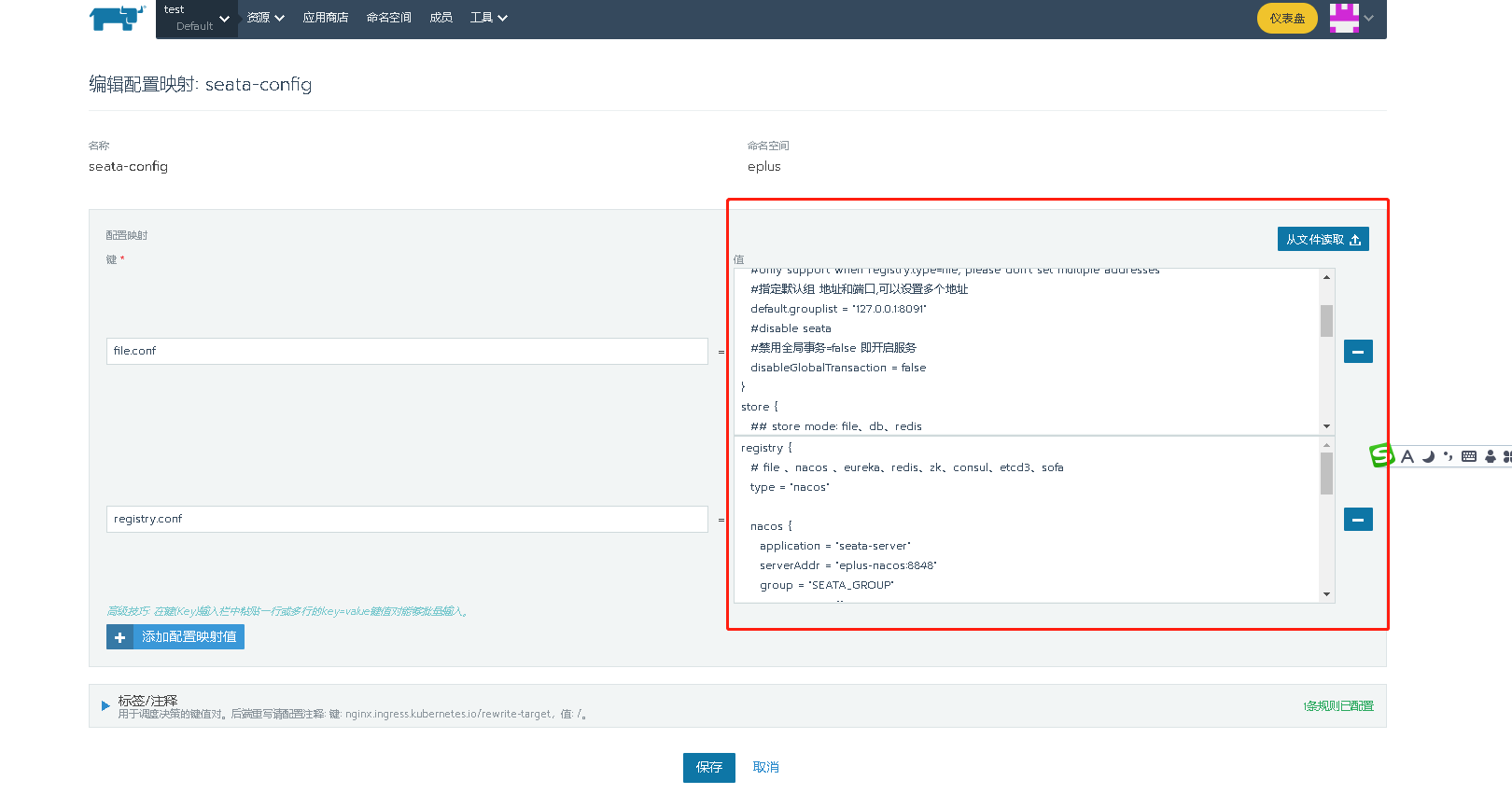This screenshot has height=794, width=1512.
Task: Go to 应用商店 in the navbar
Action: click(326, 18)
